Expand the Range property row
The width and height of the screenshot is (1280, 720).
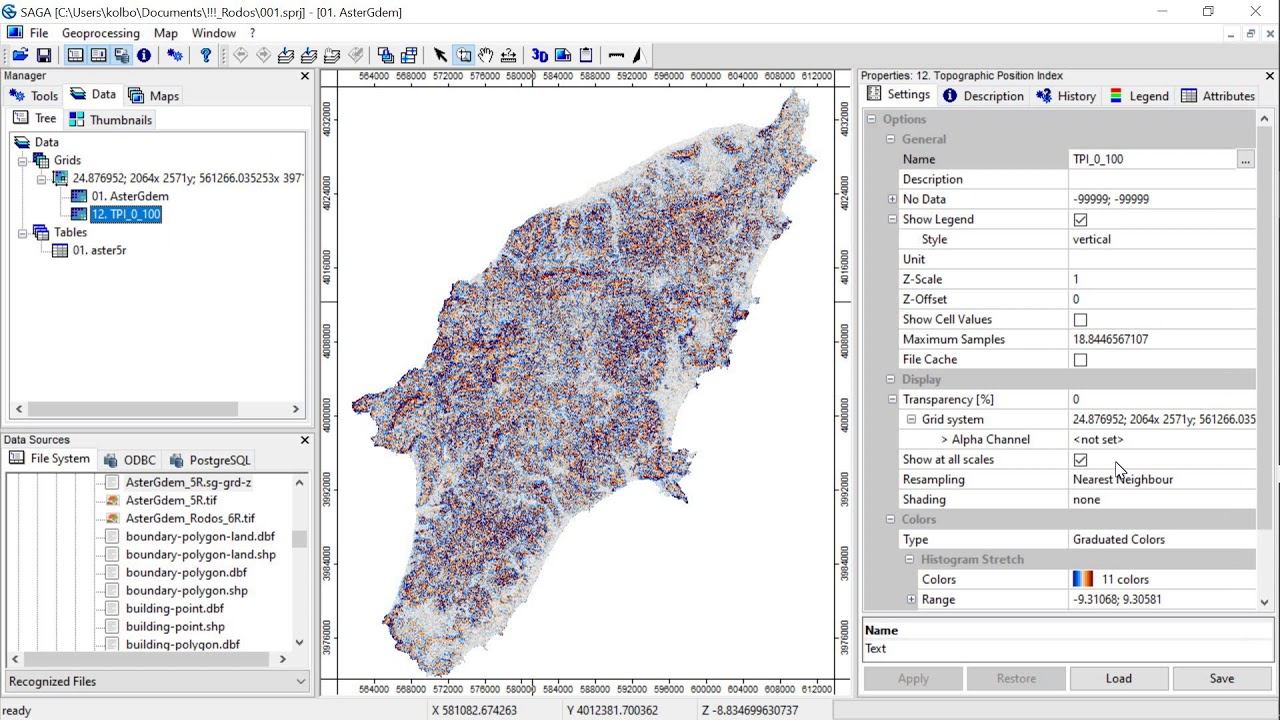pyautogui.click(x=911, y=599)
